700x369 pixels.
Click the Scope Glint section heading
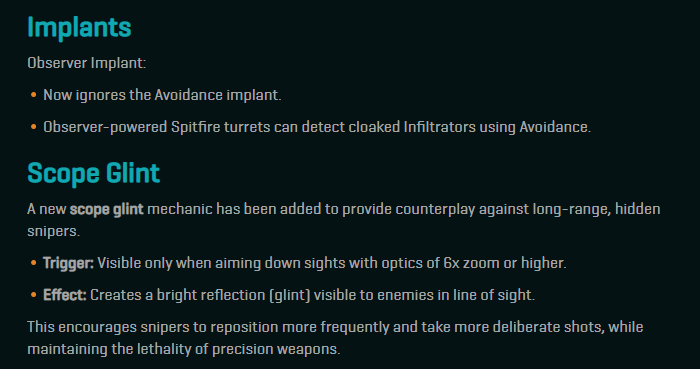coord(93,173)
